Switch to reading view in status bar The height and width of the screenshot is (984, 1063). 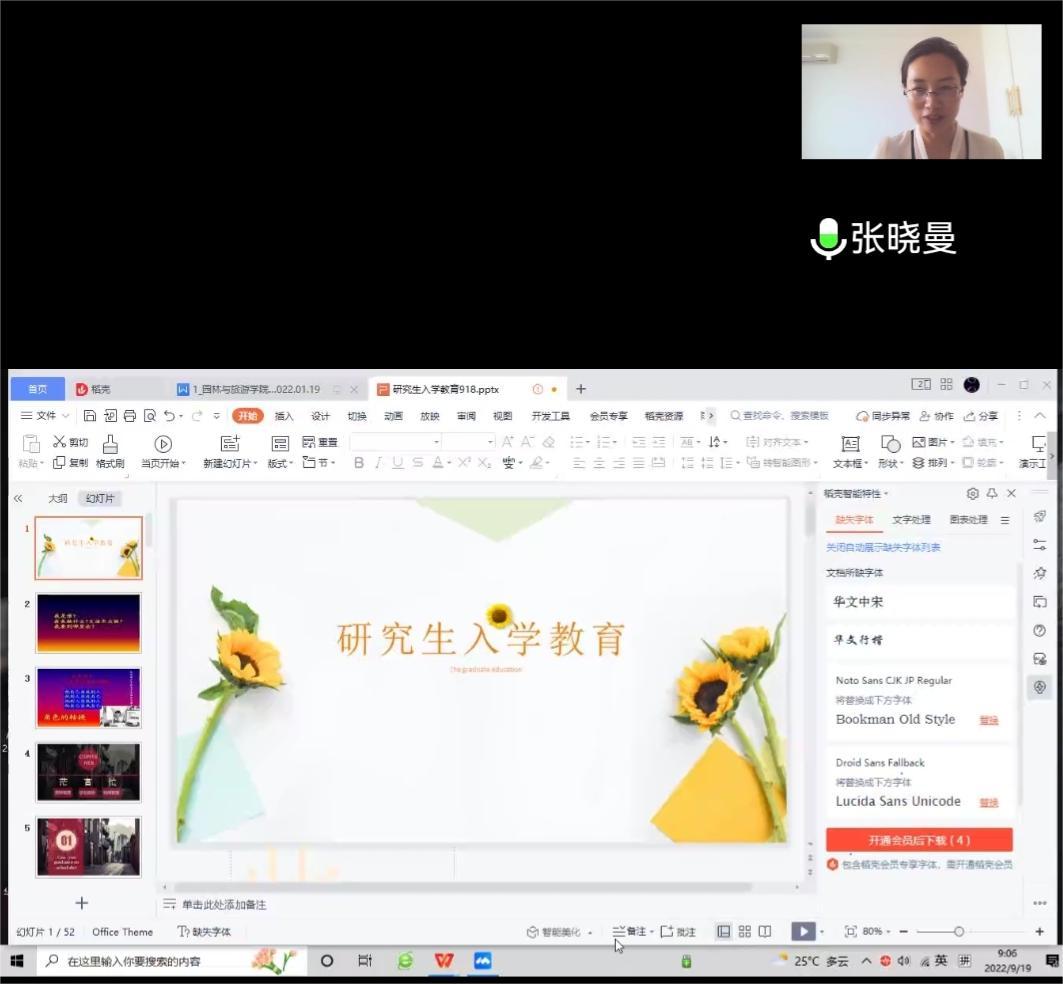765,931
